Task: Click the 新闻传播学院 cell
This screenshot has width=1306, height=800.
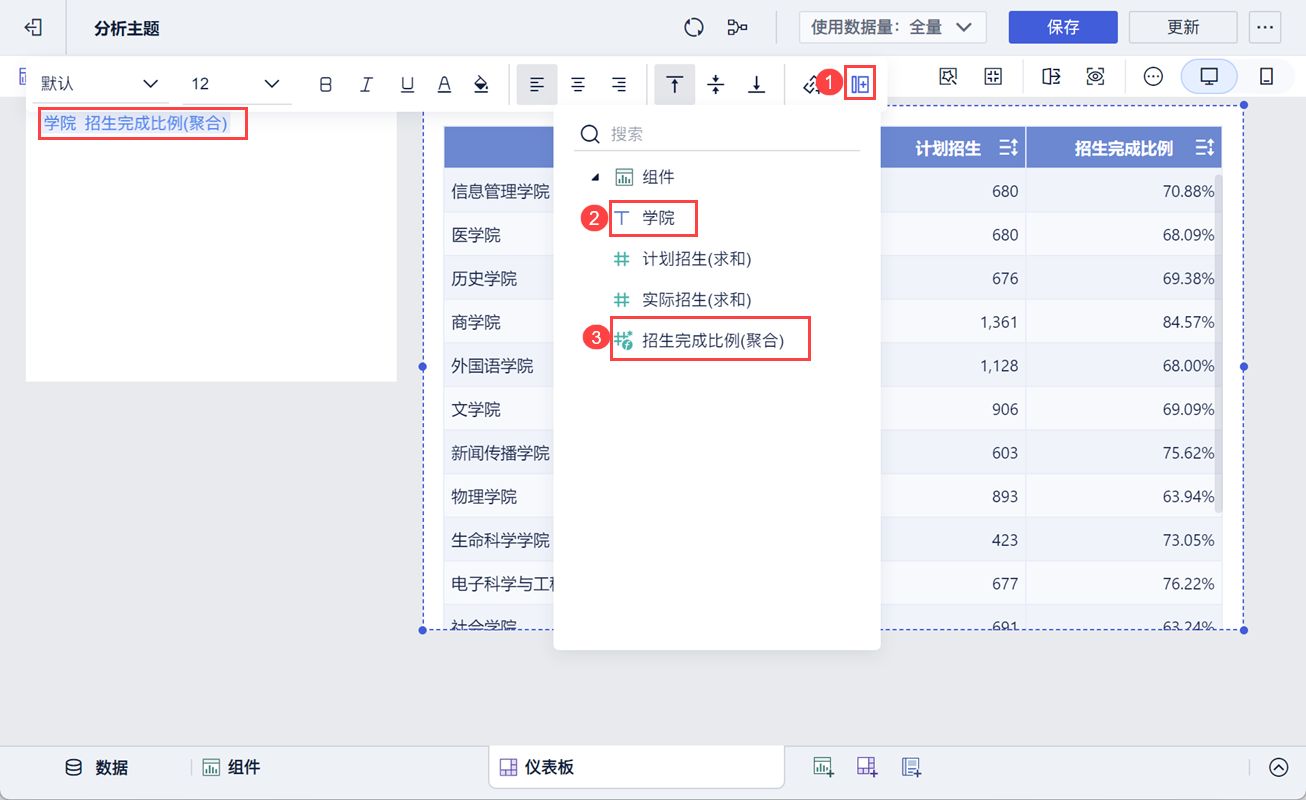Action: tap(500, 453)
